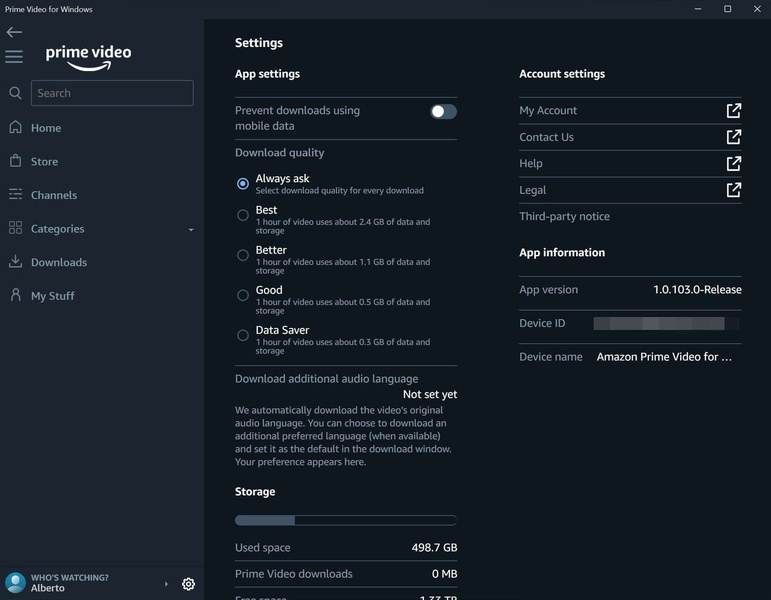This screenshot has height=600, width=771.
Task: Click the Alberto profile avatar
Action: point(15,583)
